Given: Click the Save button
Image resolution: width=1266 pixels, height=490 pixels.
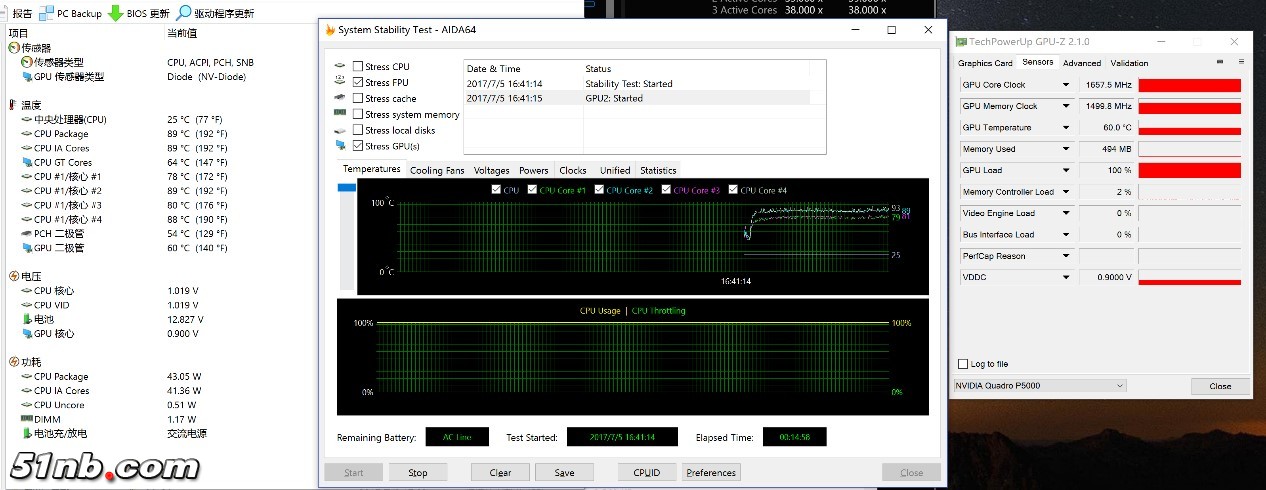Looking at the screenshot, I should tap(564, 473).
